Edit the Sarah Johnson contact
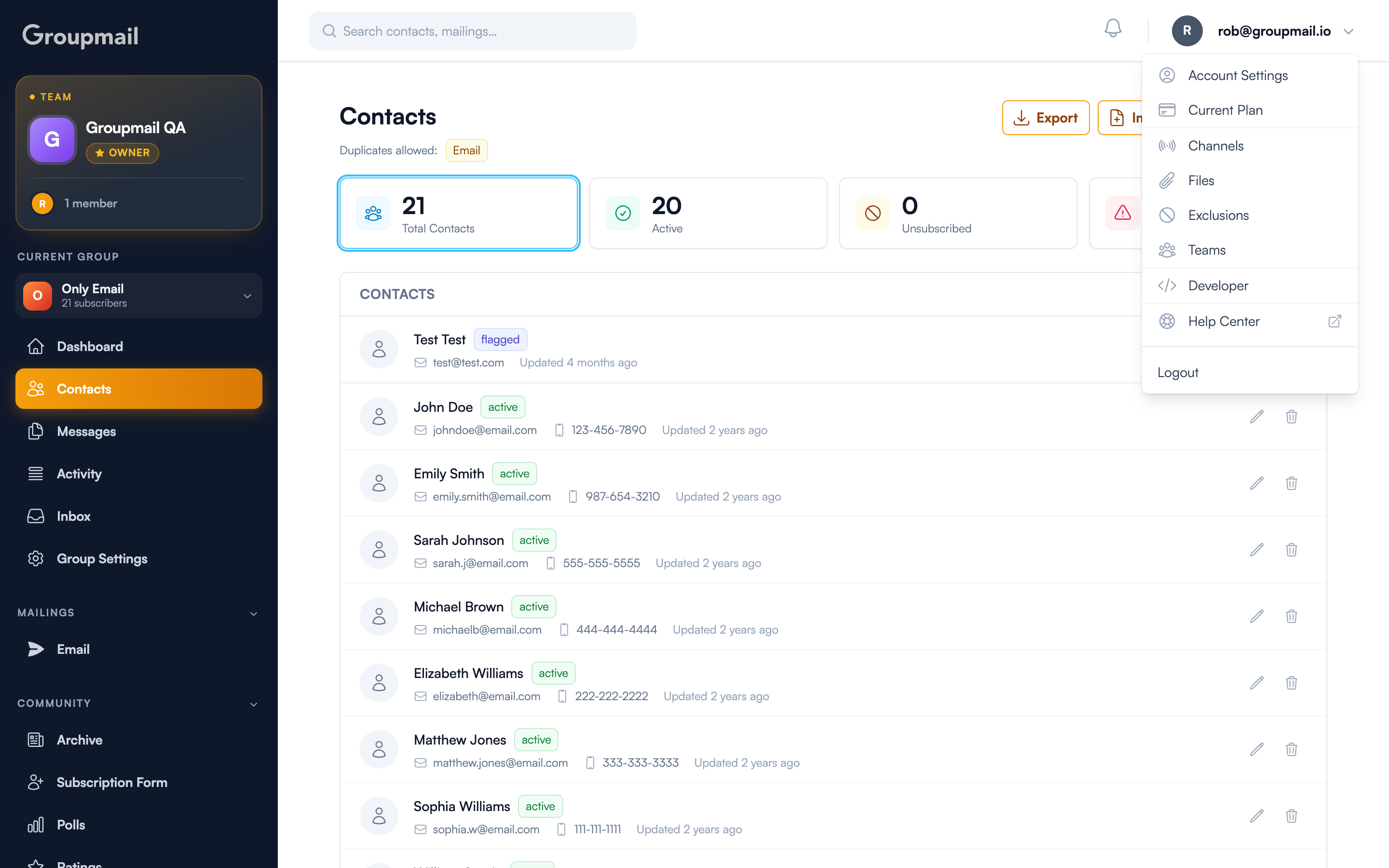 [x=1256, y=550]
